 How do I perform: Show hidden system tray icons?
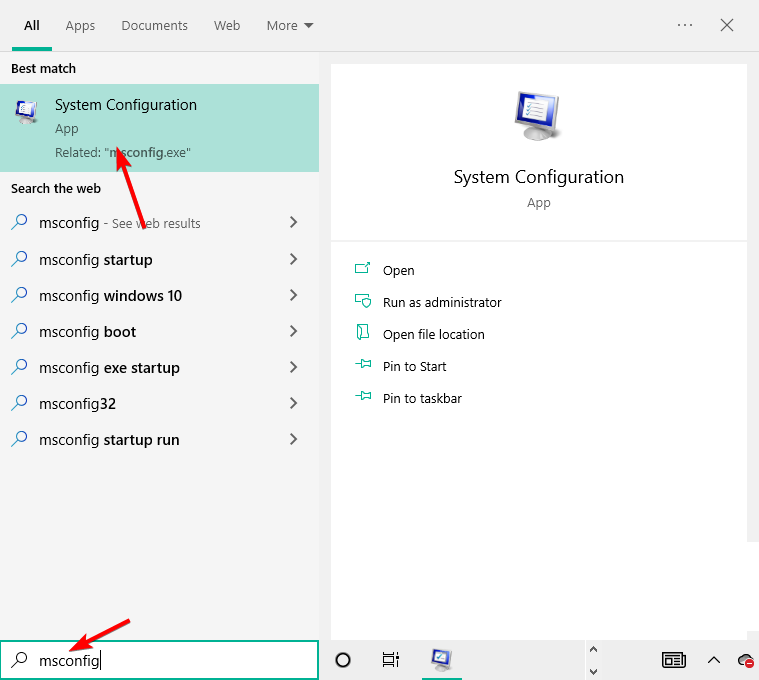coord(714,660)
